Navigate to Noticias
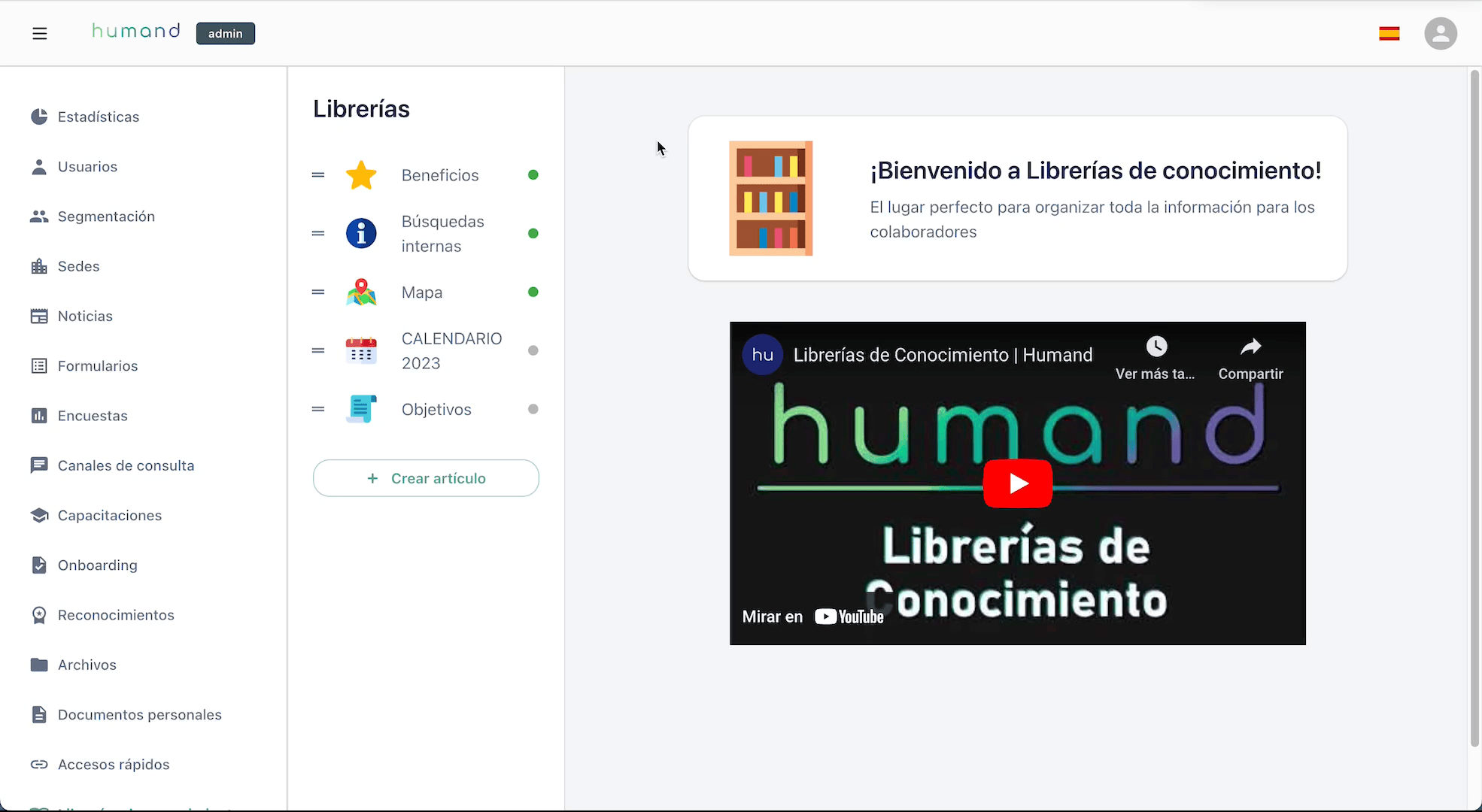Screen dimensions: 1482x812 85,316
